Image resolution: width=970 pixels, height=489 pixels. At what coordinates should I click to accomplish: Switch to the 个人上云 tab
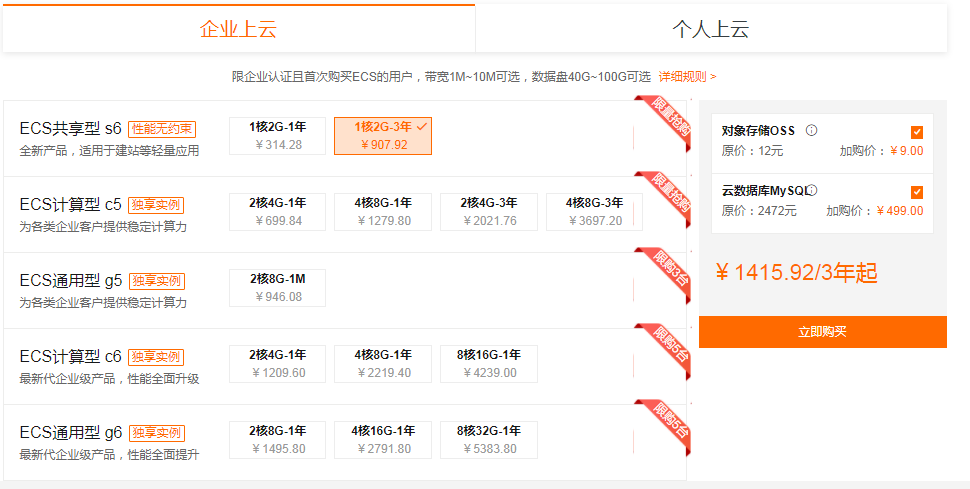tap(711, 28)
